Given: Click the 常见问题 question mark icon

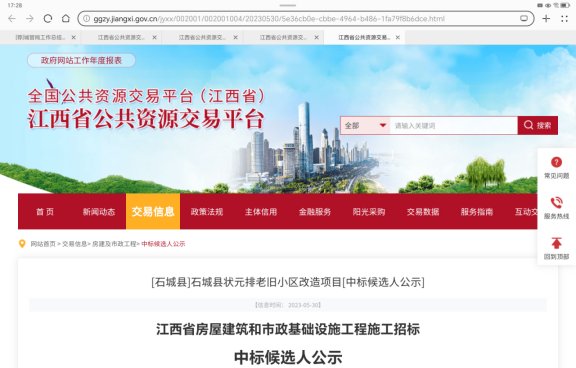Looking at the screenshot, I should 556,162.
